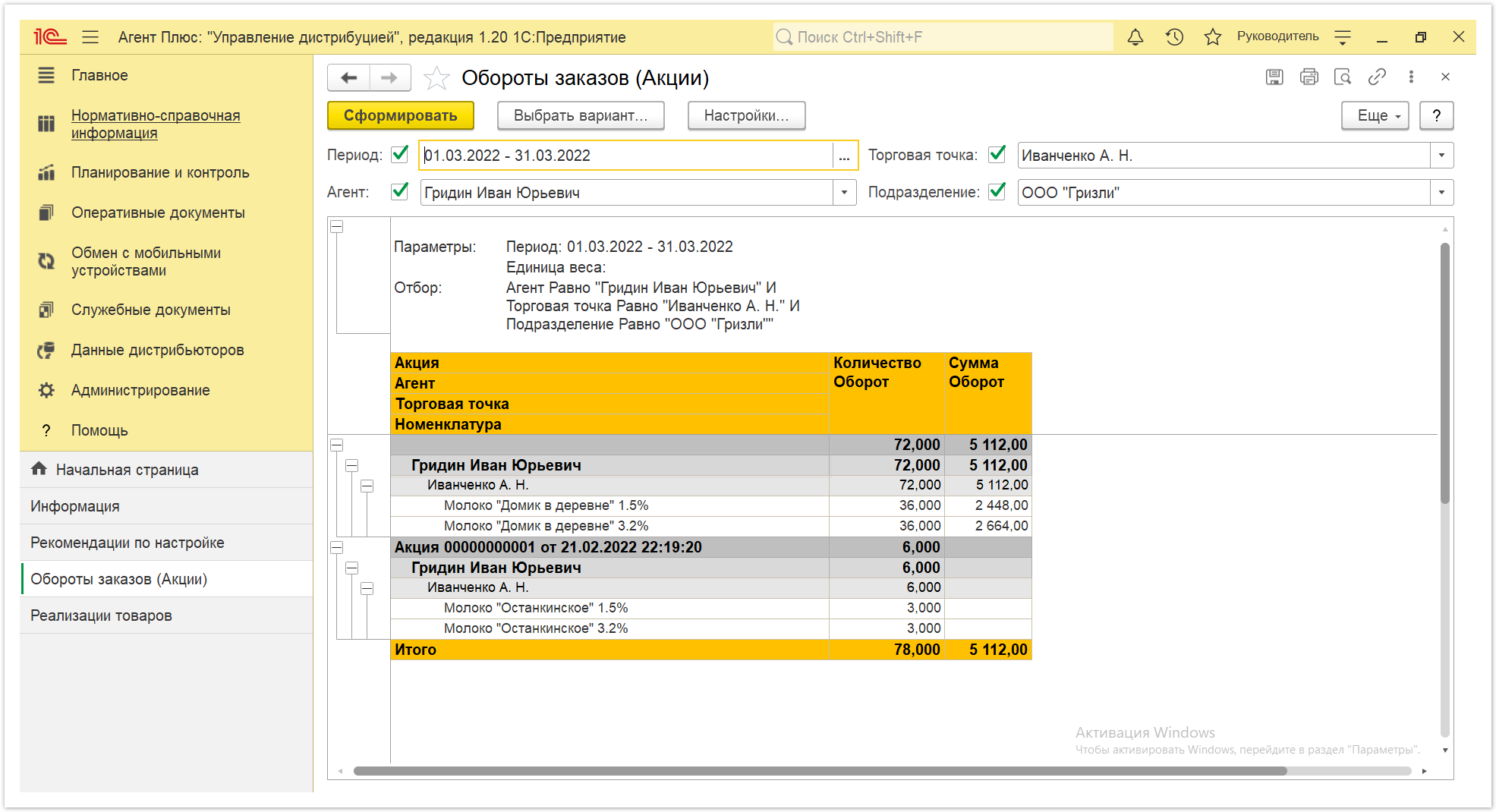Open Планирование и контроль section
This screenshot has width=1496, height=812.
coord(160,172)
